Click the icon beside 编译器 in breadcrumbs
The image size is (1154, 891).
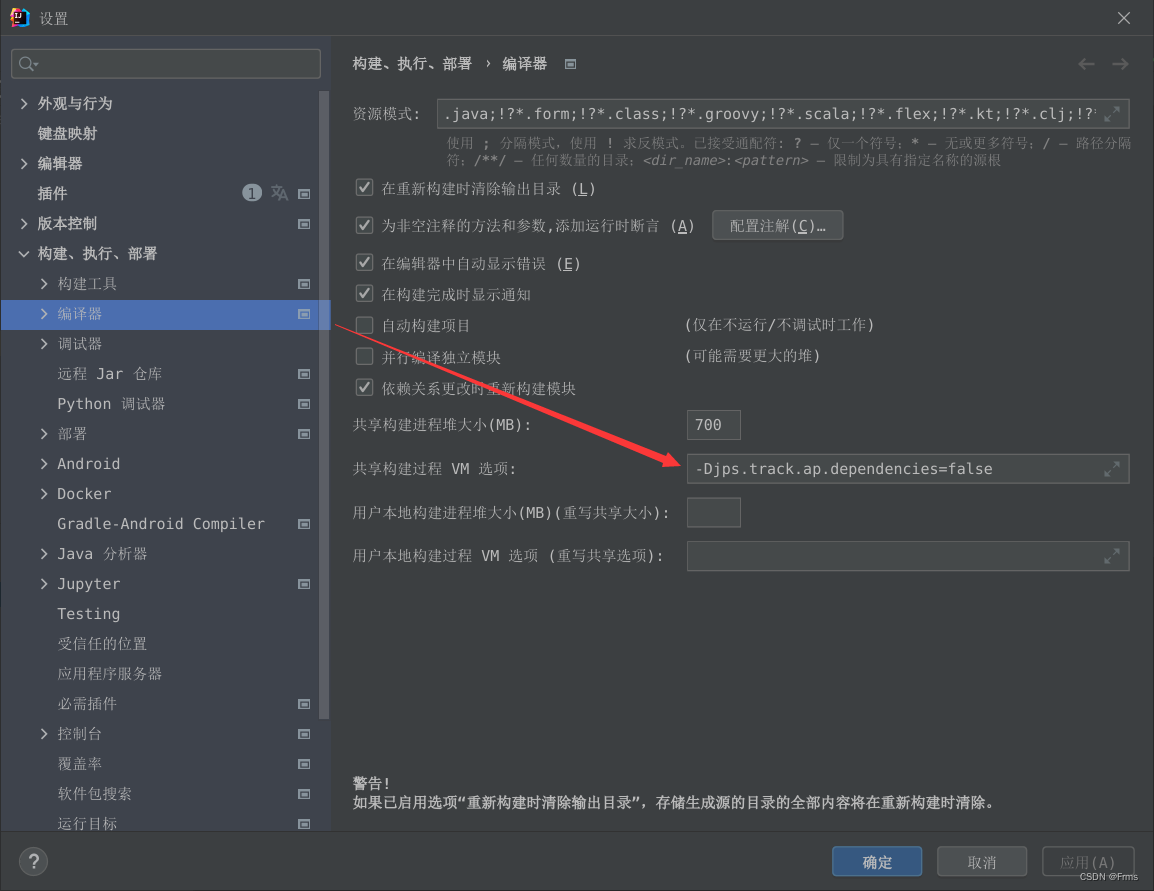coord(569,63)
